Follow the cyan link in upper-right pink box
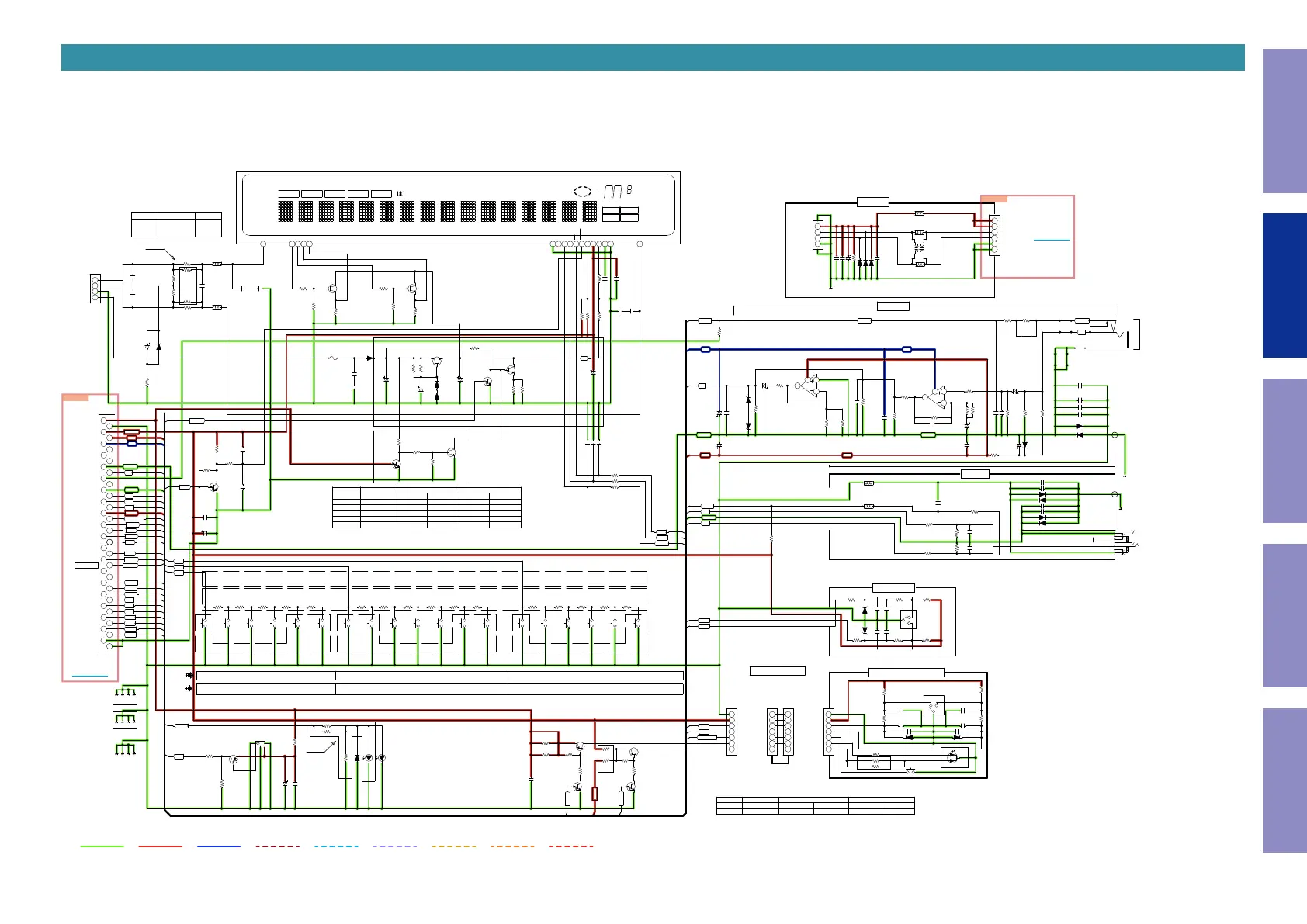Screen dimensions: 1307x924 (1052, 241)
